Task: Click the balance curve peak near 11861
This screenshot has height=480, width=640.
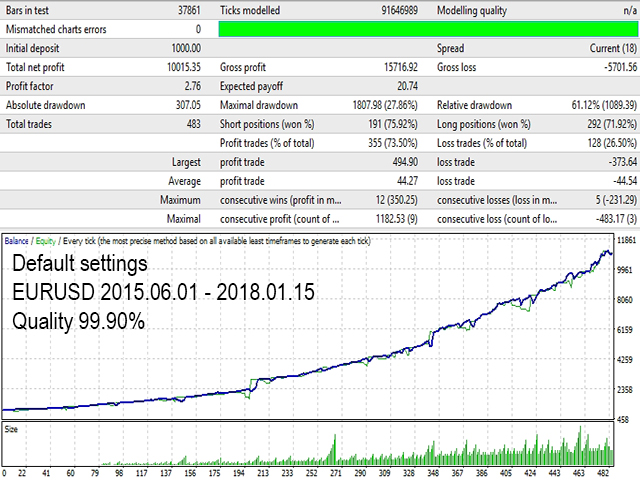Action: 607,251
